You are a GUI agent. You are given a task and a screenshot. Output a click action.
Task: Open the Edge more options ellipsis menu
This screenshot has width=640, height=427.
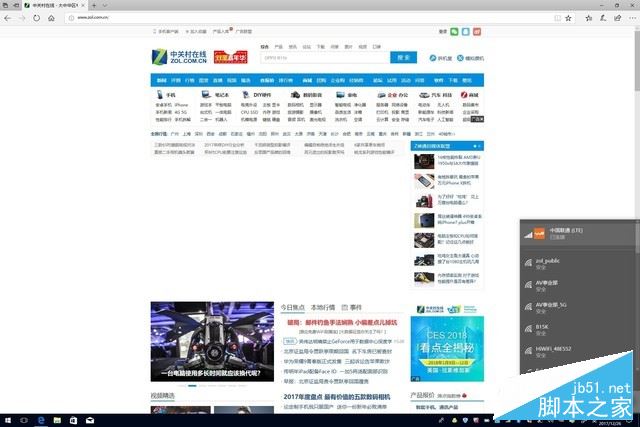point(632,18)
